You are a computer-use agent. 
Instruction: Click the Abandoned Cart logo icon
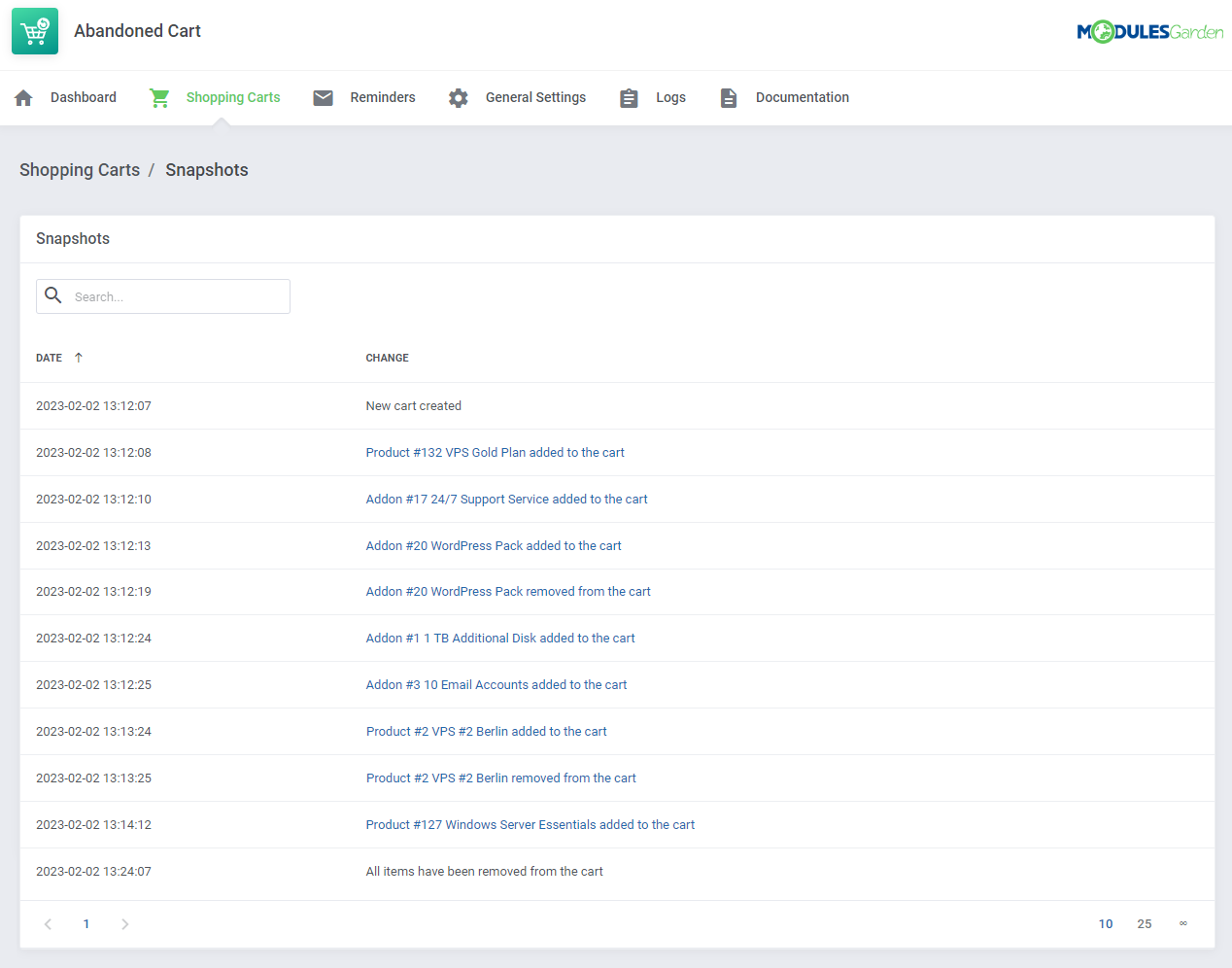pos(35,31)
